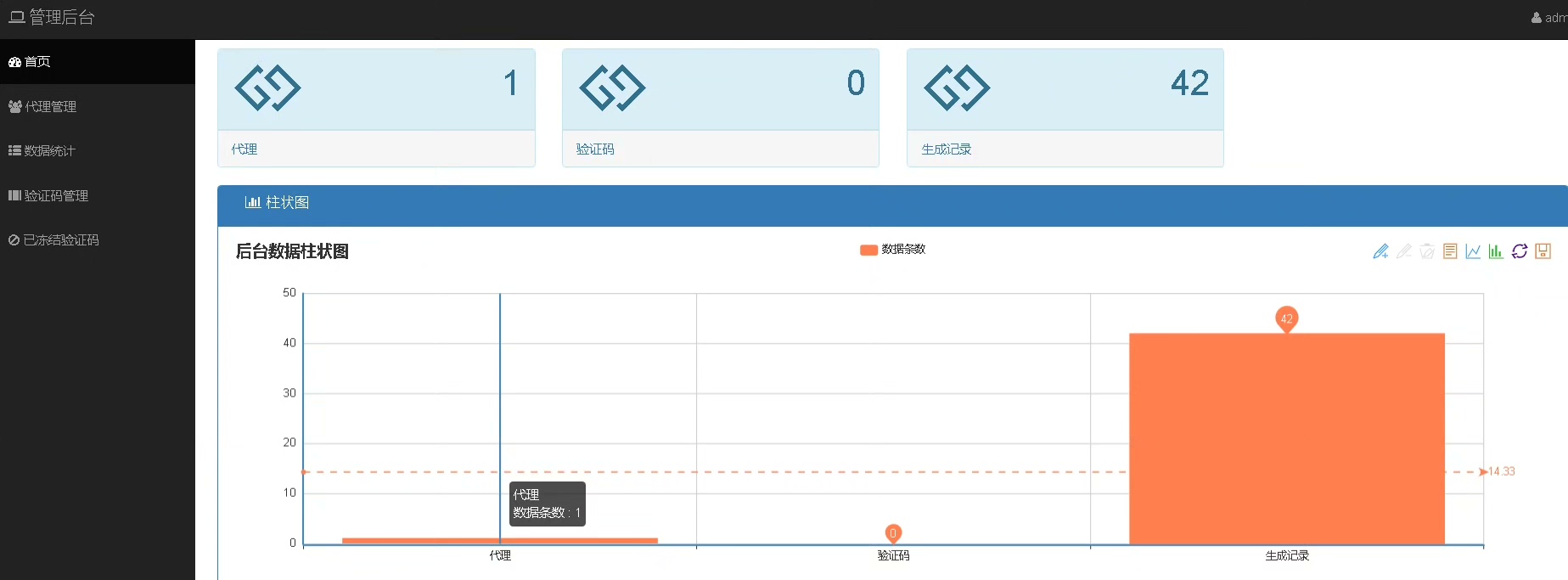
Task: Click the 首页 dashboard icon in sidebar
Action: tap(14, 62)
